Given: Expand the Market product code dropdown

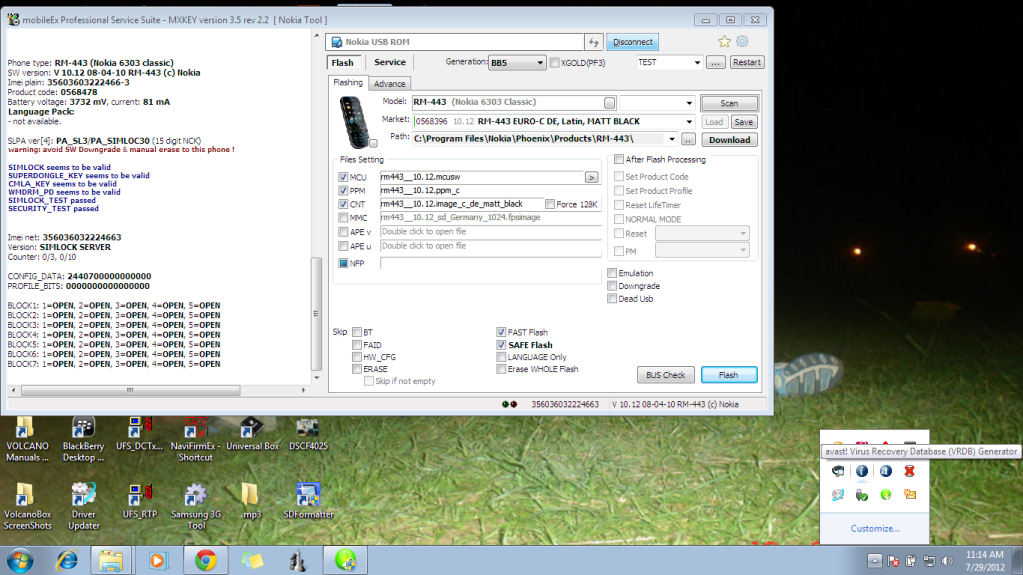Looking at the screenshot, I should click(689, 121).
